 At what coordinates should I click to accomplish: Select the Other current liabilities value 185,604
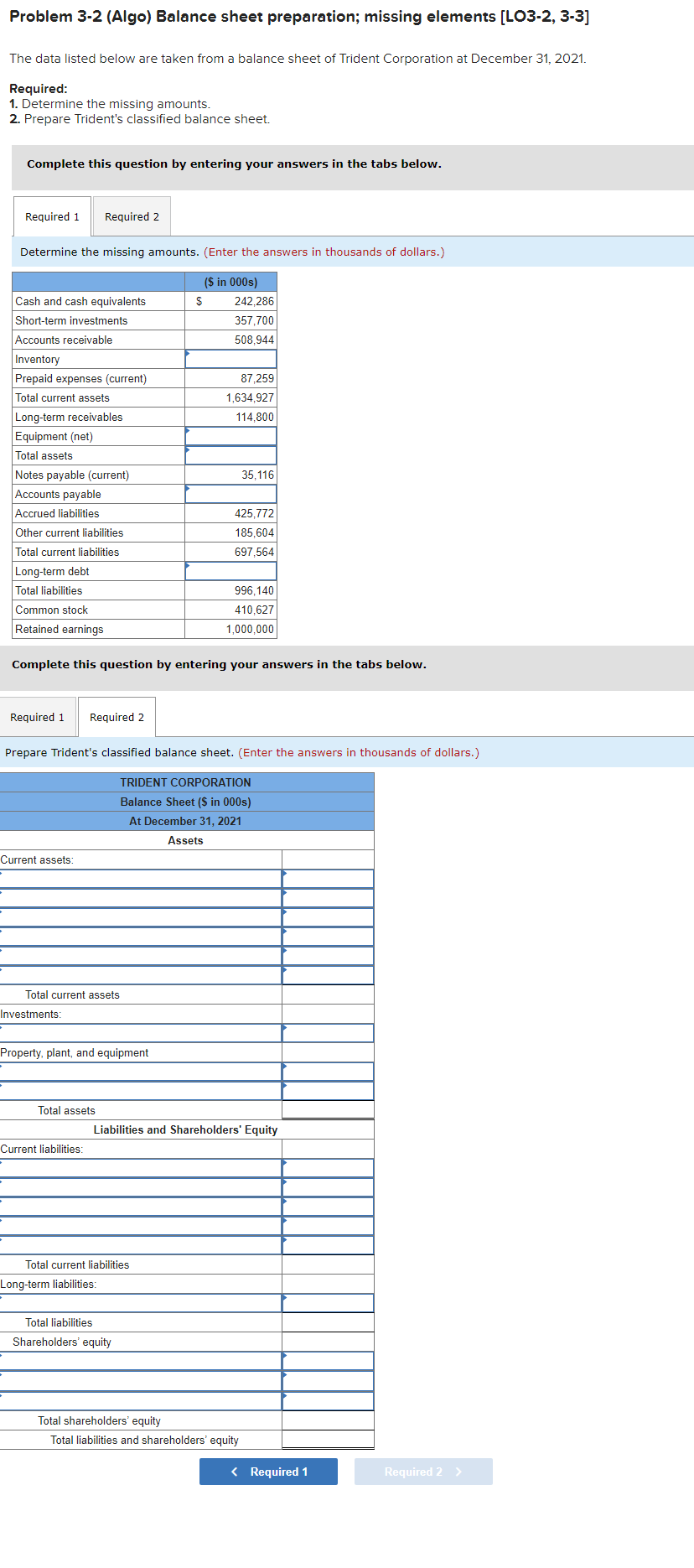coord(254,532)
